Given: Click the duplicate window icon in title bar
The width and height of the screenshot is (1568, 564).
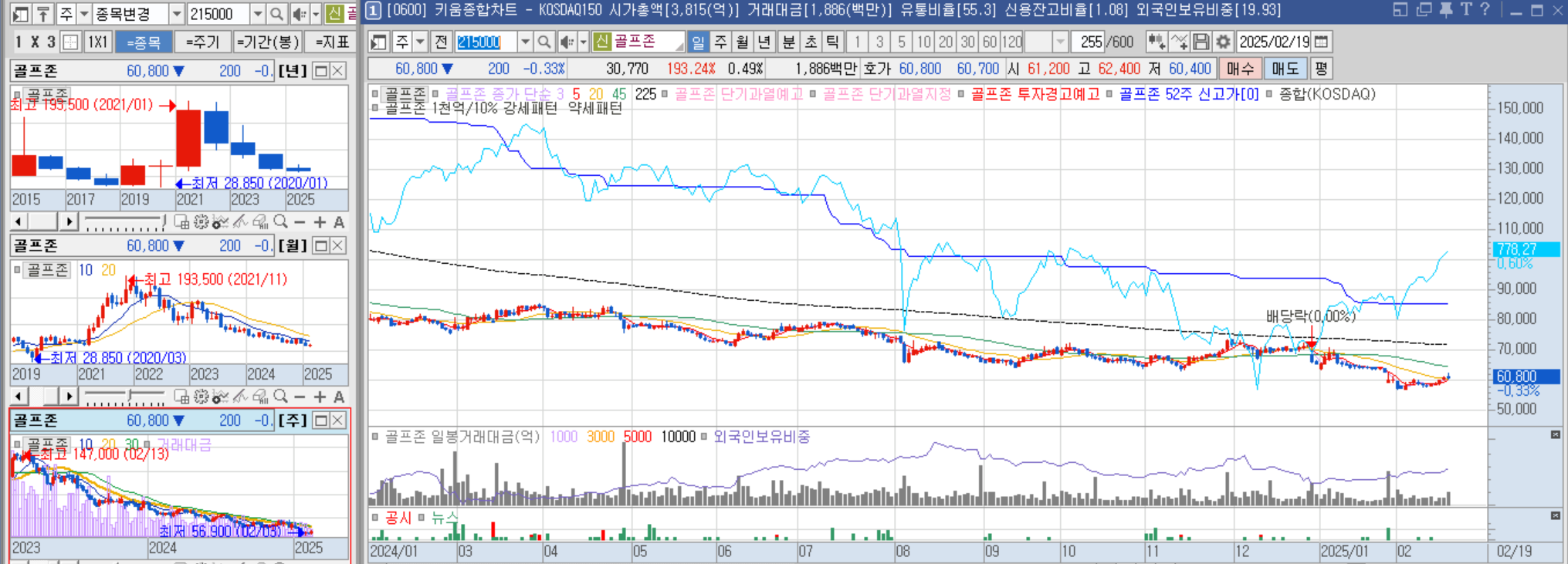Looking at the screenshot, I should [x=1424, y=9].
